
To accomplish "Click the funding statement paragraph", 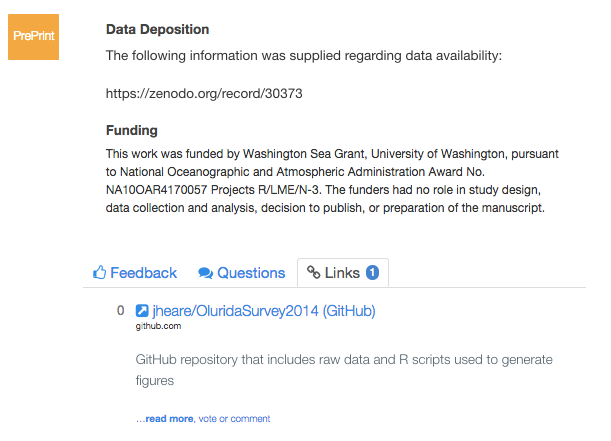I will [332, 181].
